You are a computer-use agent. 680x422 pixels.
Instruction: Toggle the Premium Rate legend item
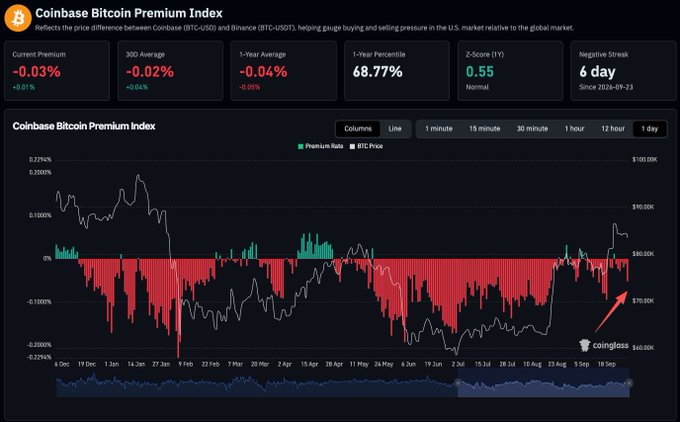(320, 146)
